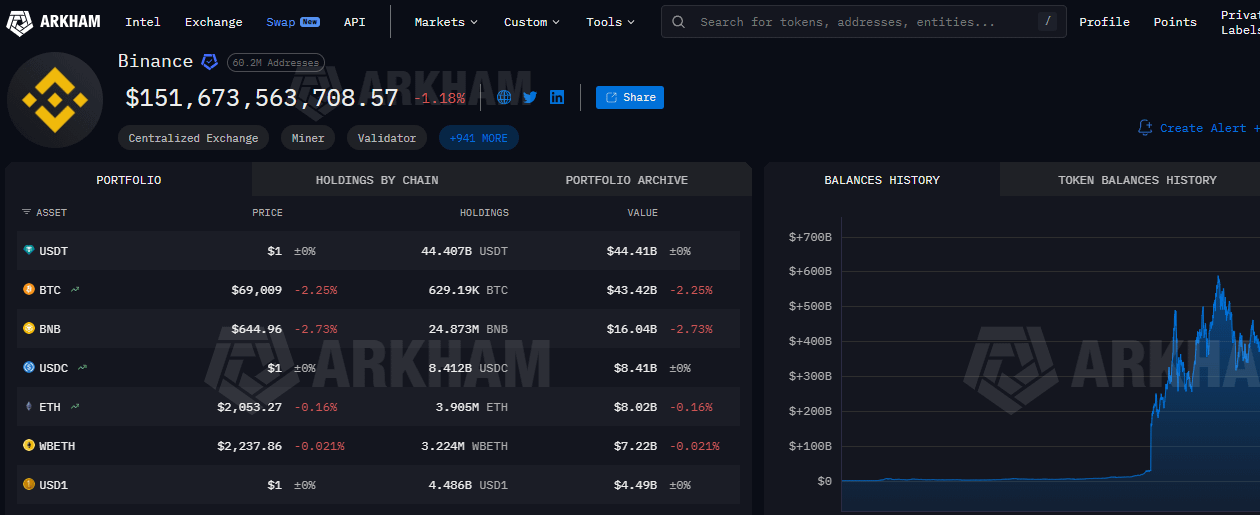The image size is (1260, 515).
Task: Switch to the Portfolio tab
Action: coord(129,180)
